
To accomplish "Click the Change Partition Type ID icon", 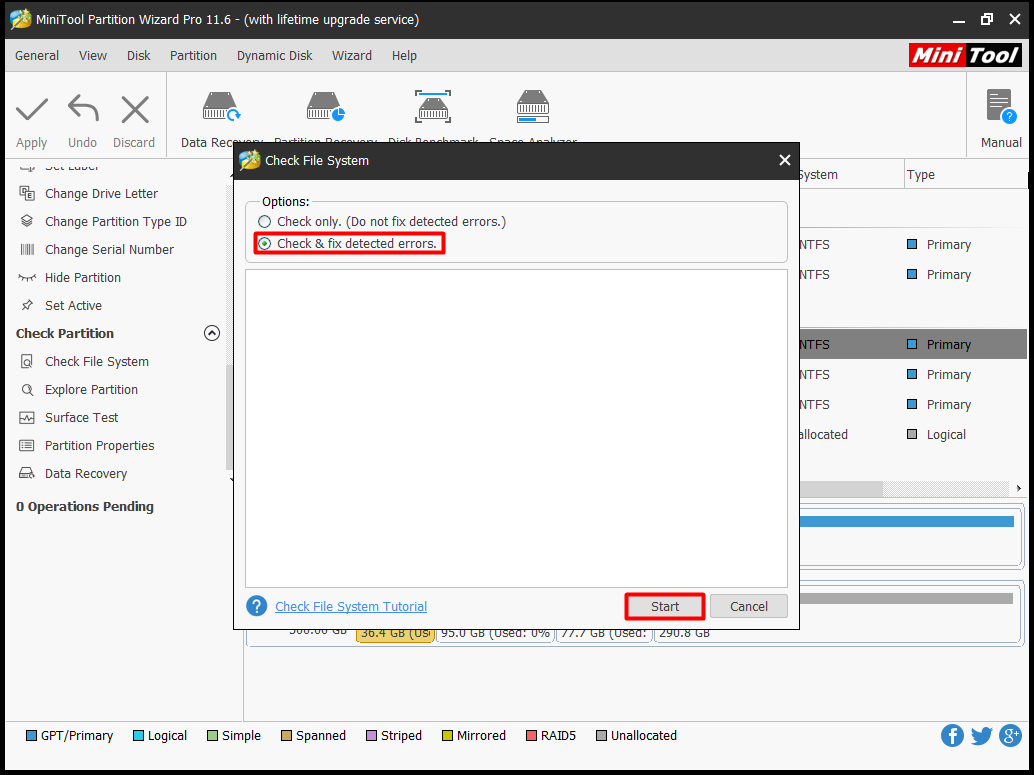I will (x=27, y=221).
